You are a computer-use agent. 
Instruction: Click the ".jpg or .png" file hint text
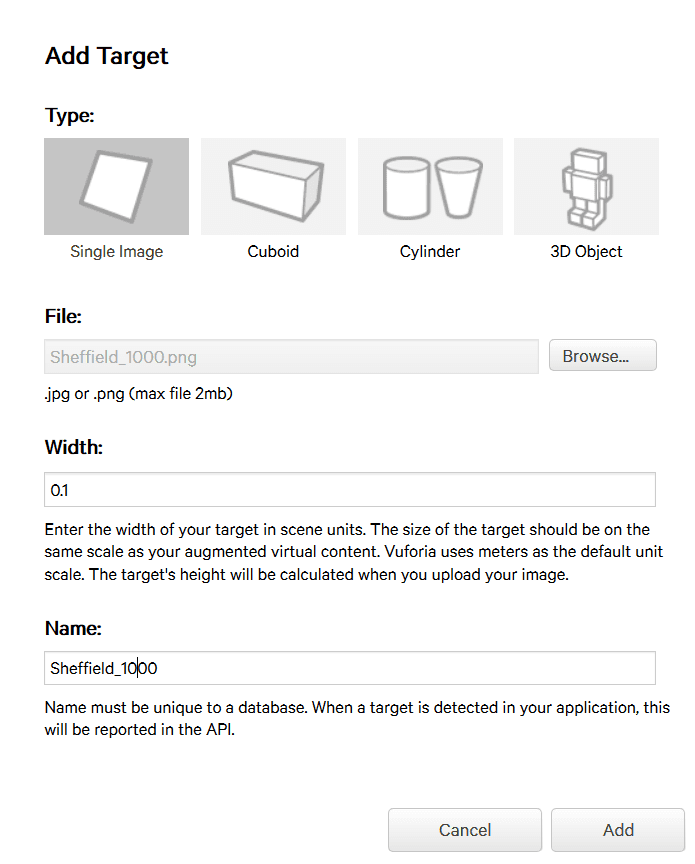(x=138, y=394)
